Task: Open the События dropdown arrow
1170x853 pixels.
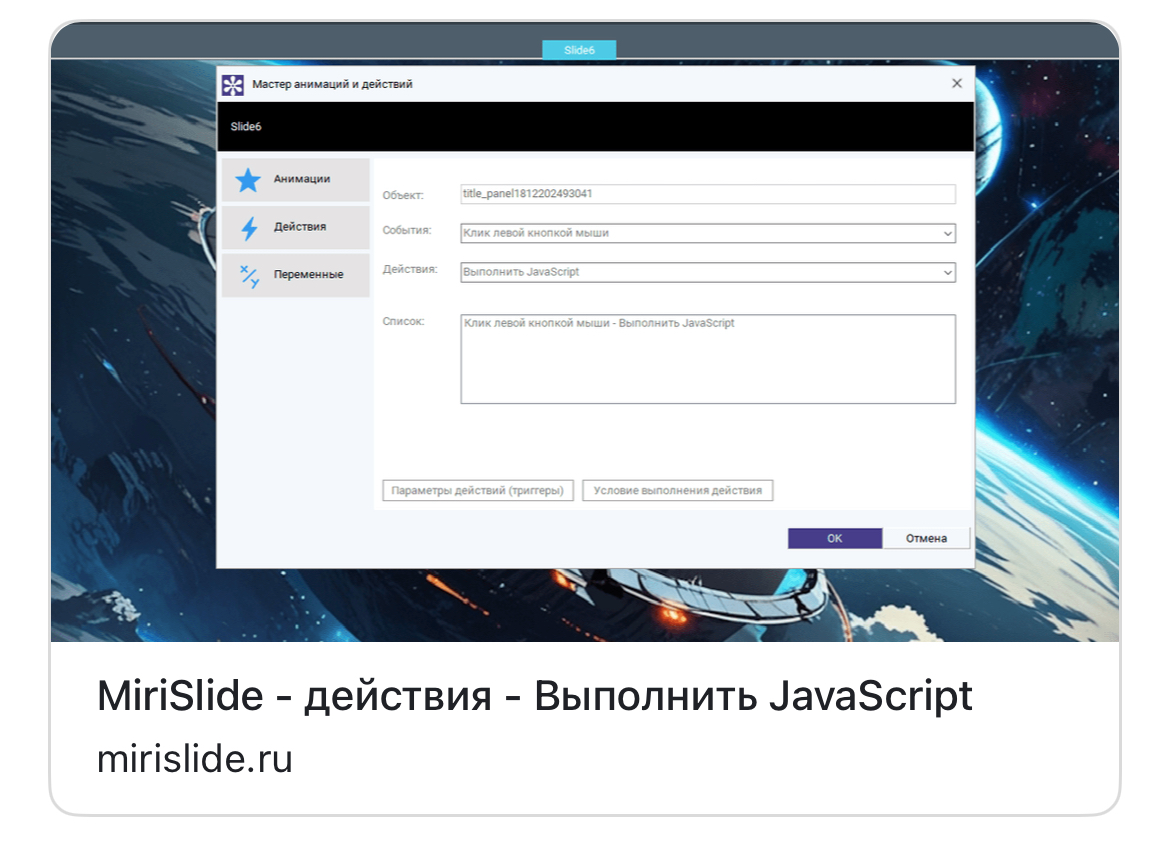Action: tap(947, 233)
